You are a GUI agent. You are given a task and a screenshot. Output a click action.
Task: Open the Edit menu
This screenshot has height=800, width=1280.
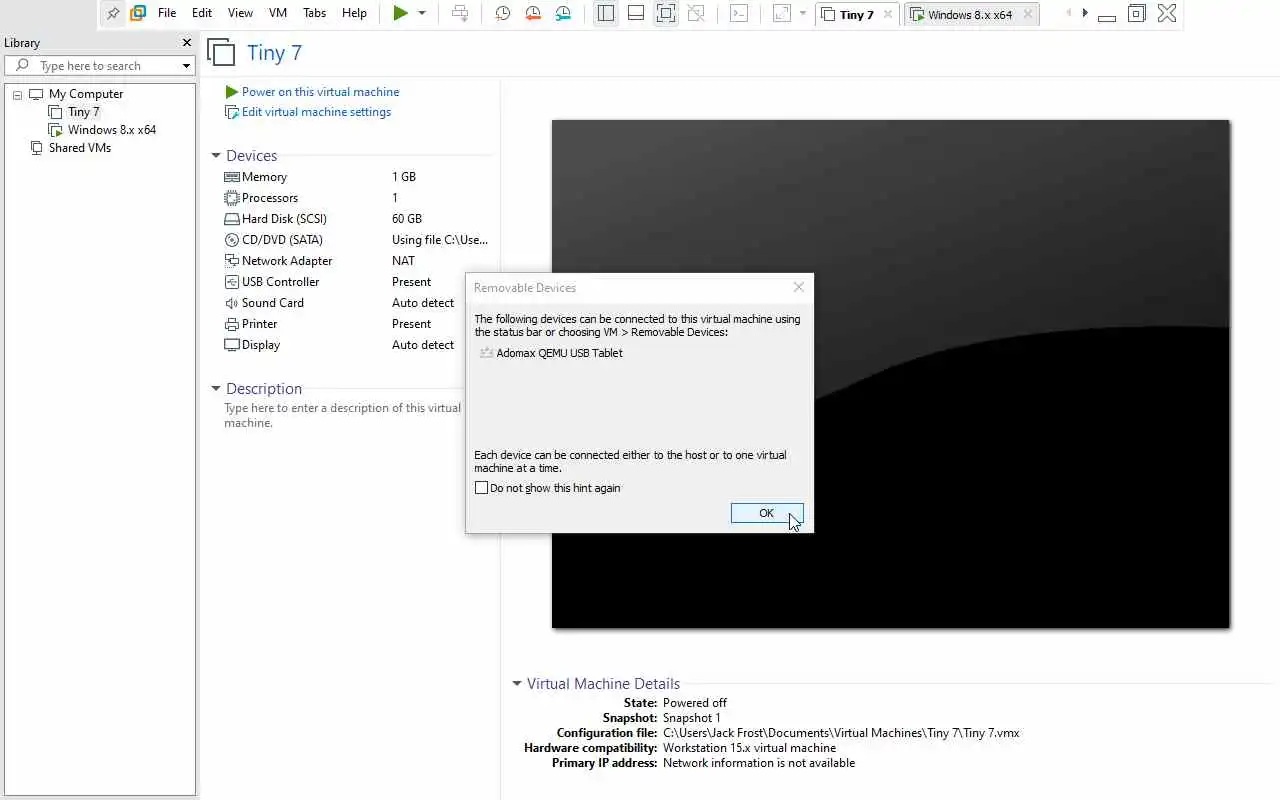202,13
